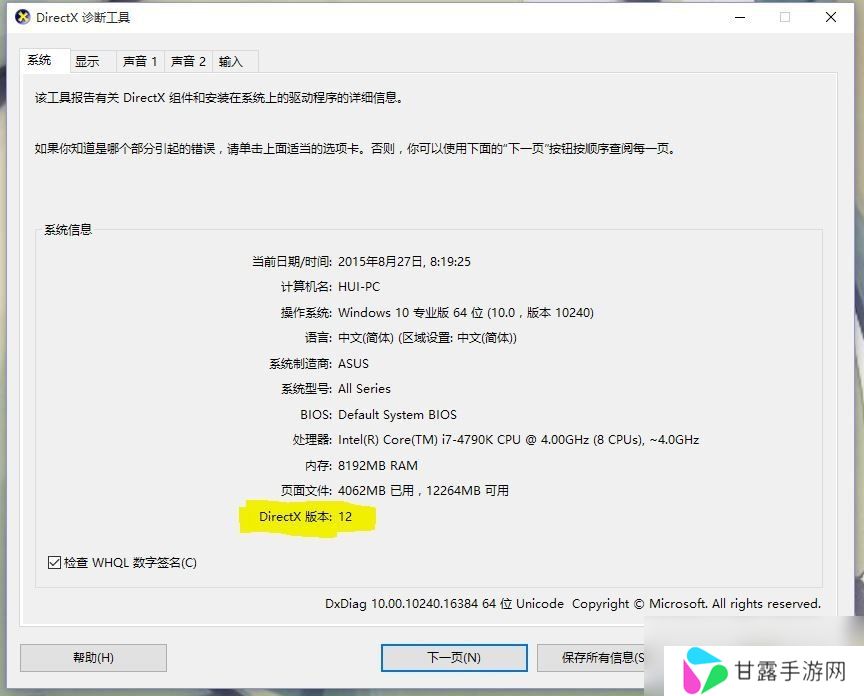The height and width of the screenshot is (696, 864).
Task: Open the 声音 2 tab
Action: click(x=188, y=61)
